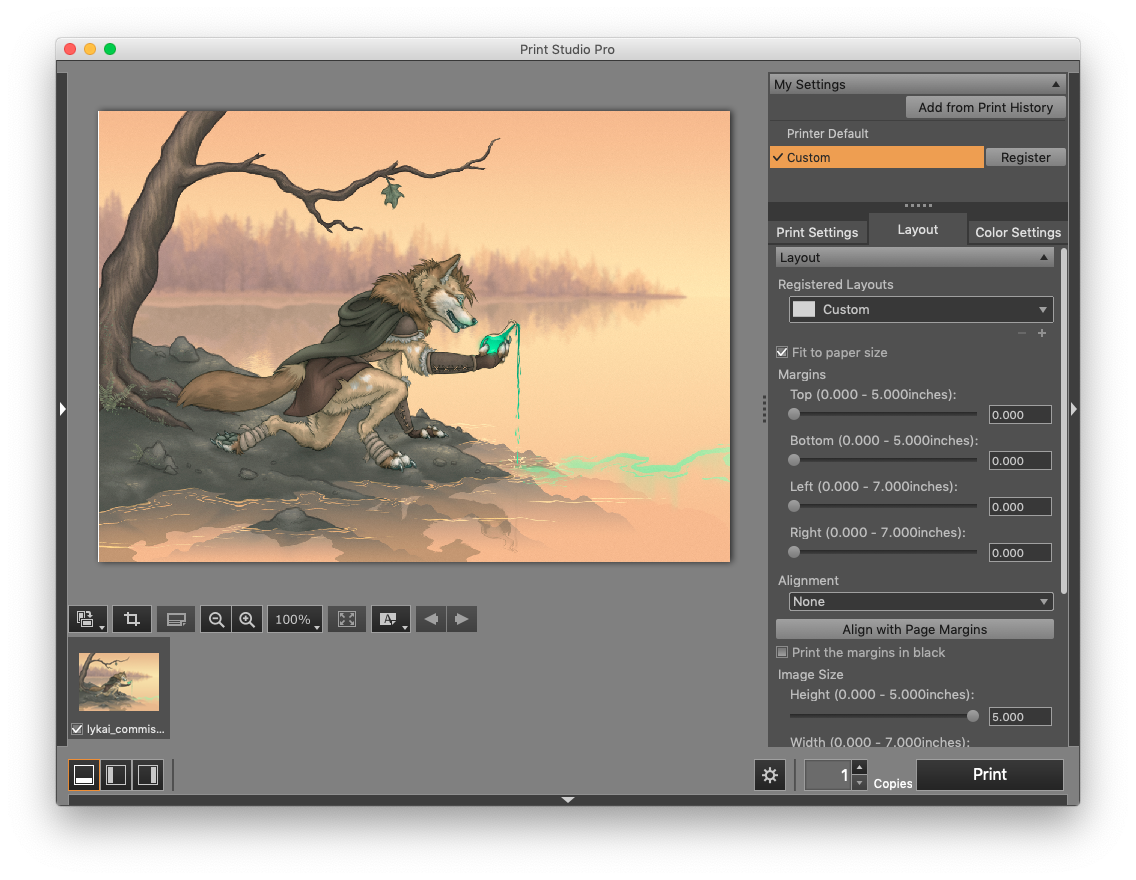The height and width of the screenshot is (880, 1136).
Task: Collapse bottom thumbnail panel arrow
Action: (568, 800)
